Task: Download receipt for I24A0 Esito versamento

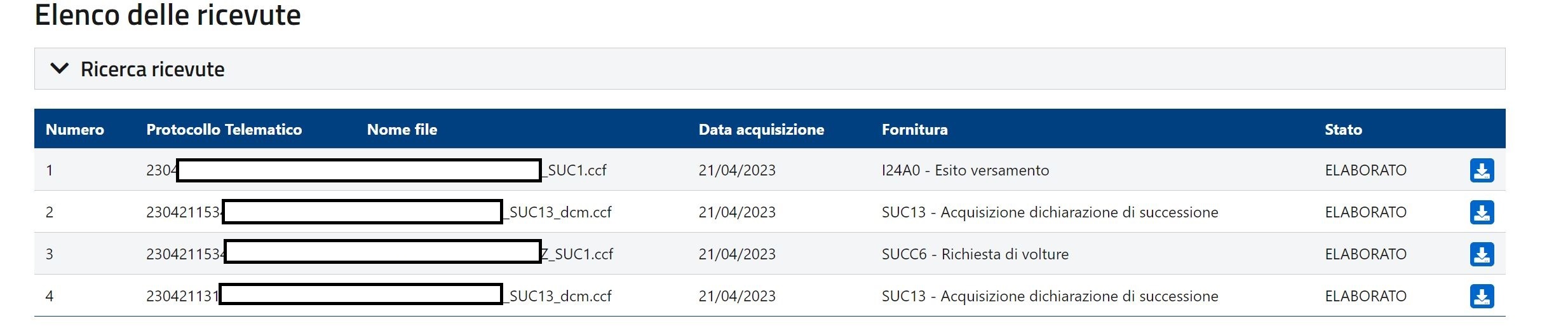Action: pos(1482,170)
